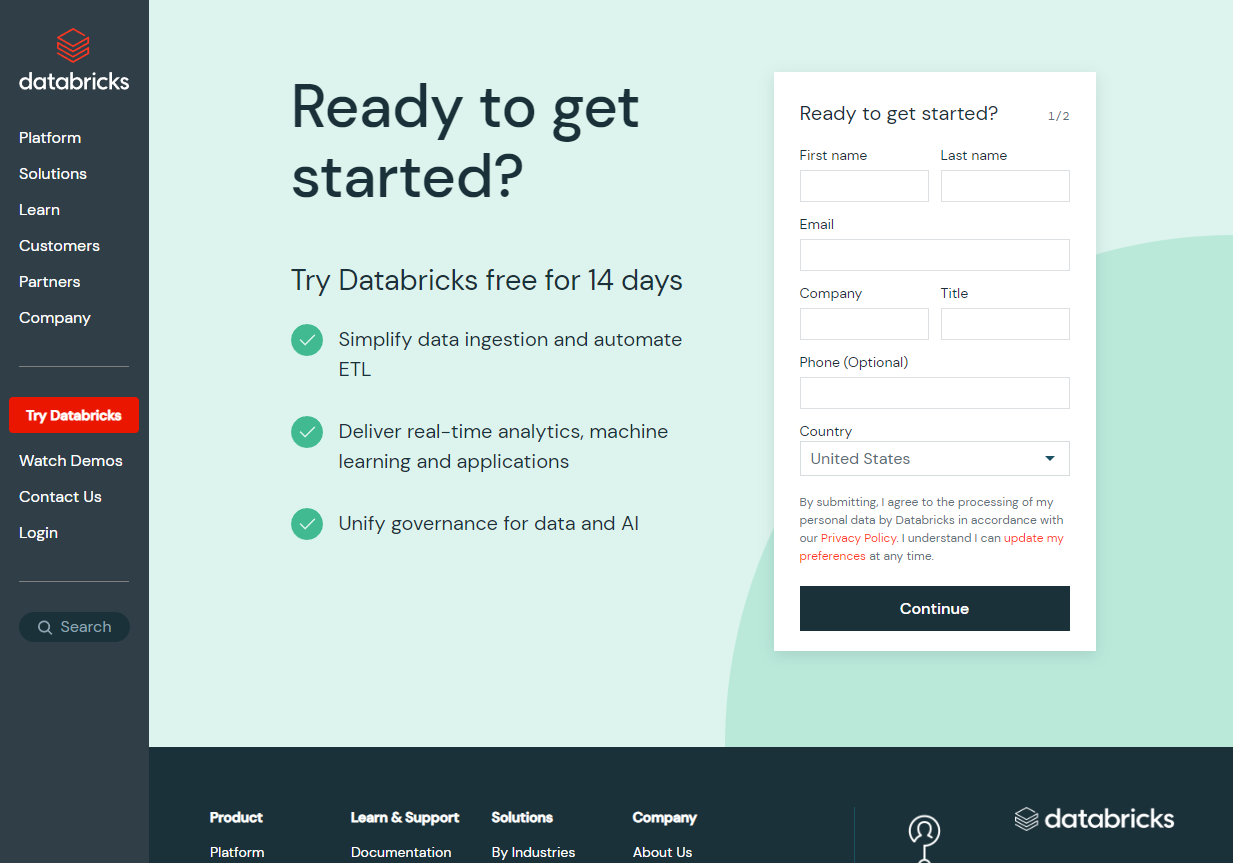
Task: Click checkmark icon beside Deliver real-time analytics
Action: [307, 432]
